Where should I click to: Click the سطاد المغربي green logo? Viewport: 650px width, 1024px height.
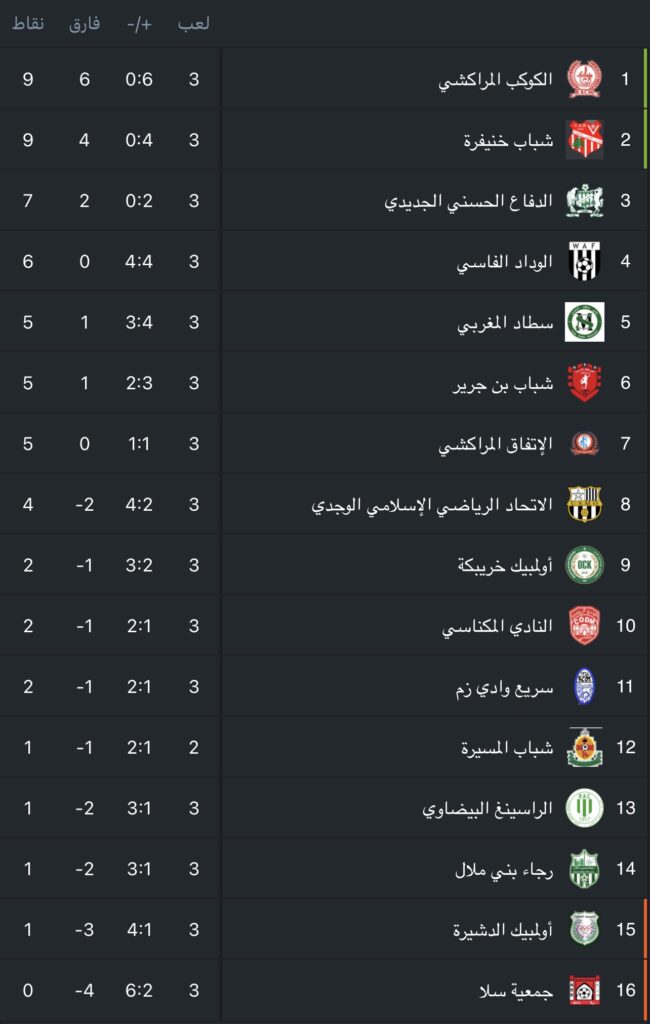pyautogui.click(x=584, y=322)
